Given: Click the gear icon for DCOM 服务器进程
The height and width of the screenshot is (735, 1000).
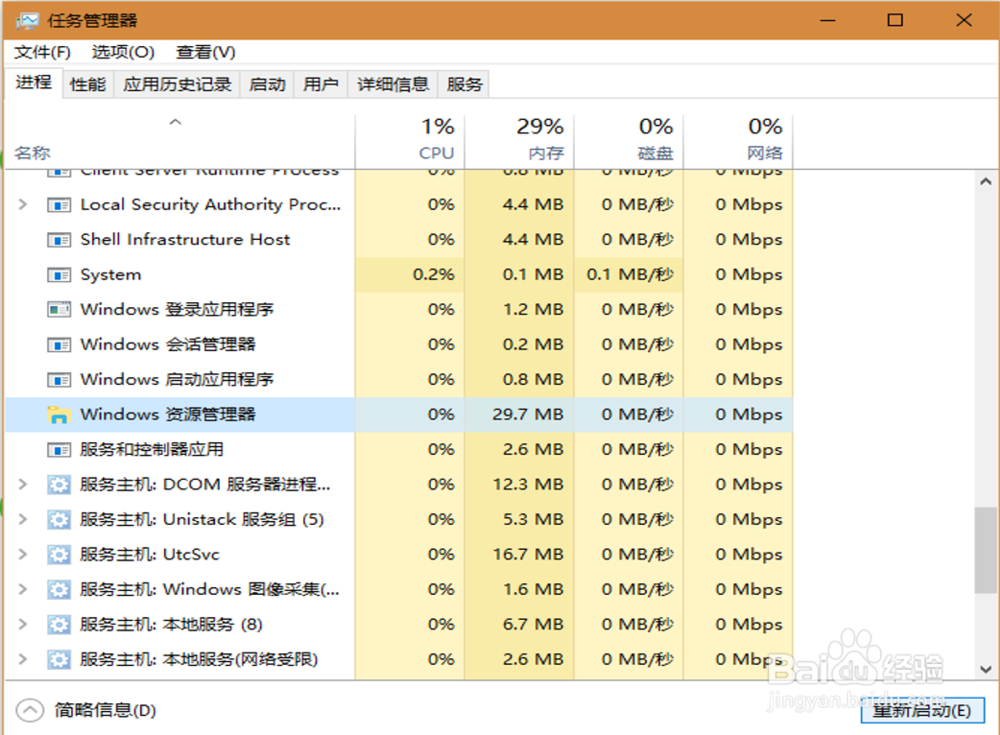Looking at the screenshot, I should [x=59, y=485].
